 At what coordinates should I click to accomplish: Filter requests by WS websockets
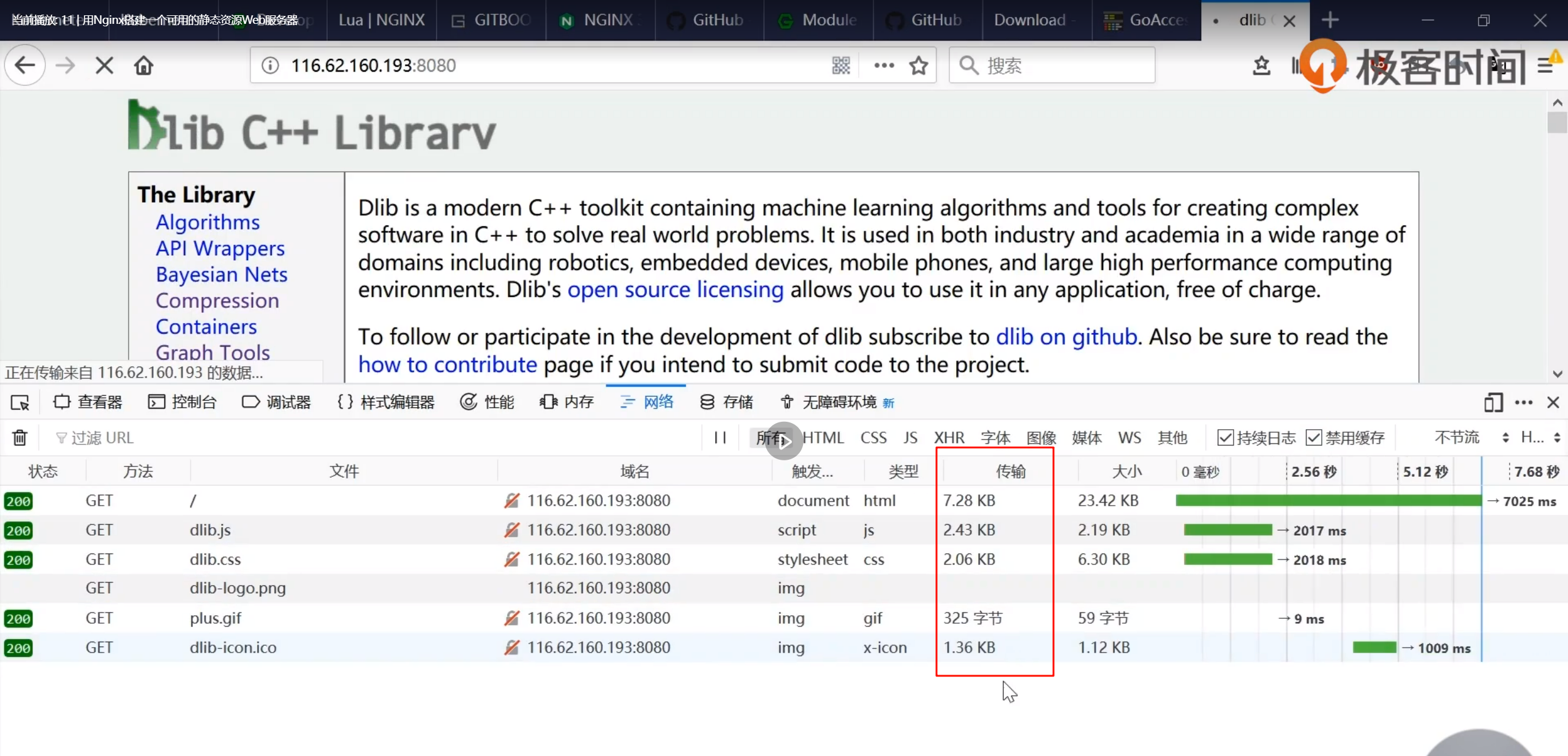tap(1129, 438)
